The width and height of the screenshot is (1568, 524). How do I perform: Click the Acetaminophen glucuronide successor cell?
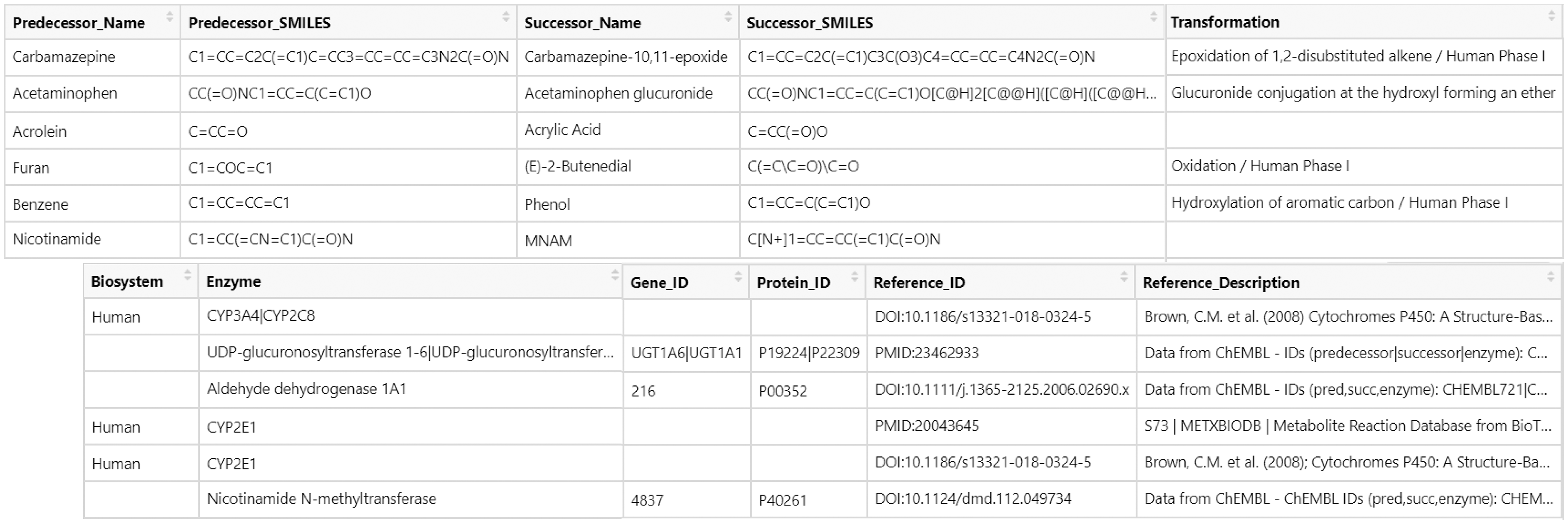(618, 94)
